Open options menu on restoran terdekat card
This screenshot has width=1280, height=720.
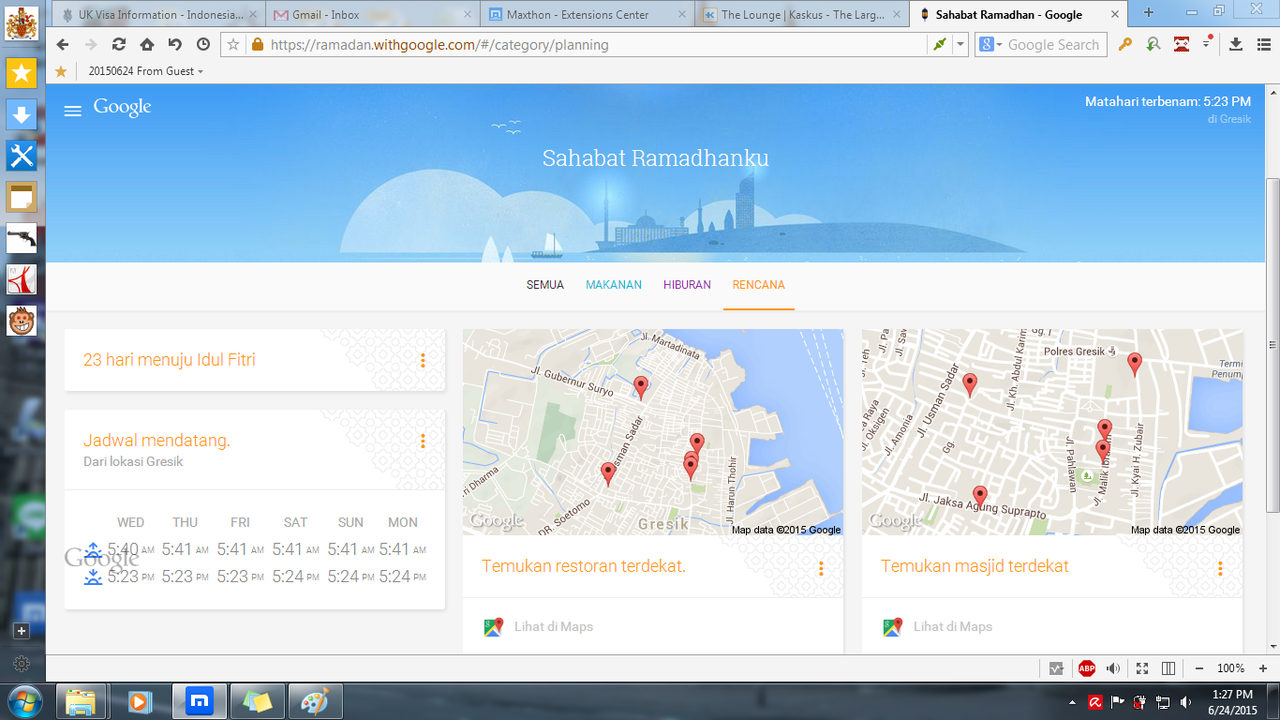821,568
